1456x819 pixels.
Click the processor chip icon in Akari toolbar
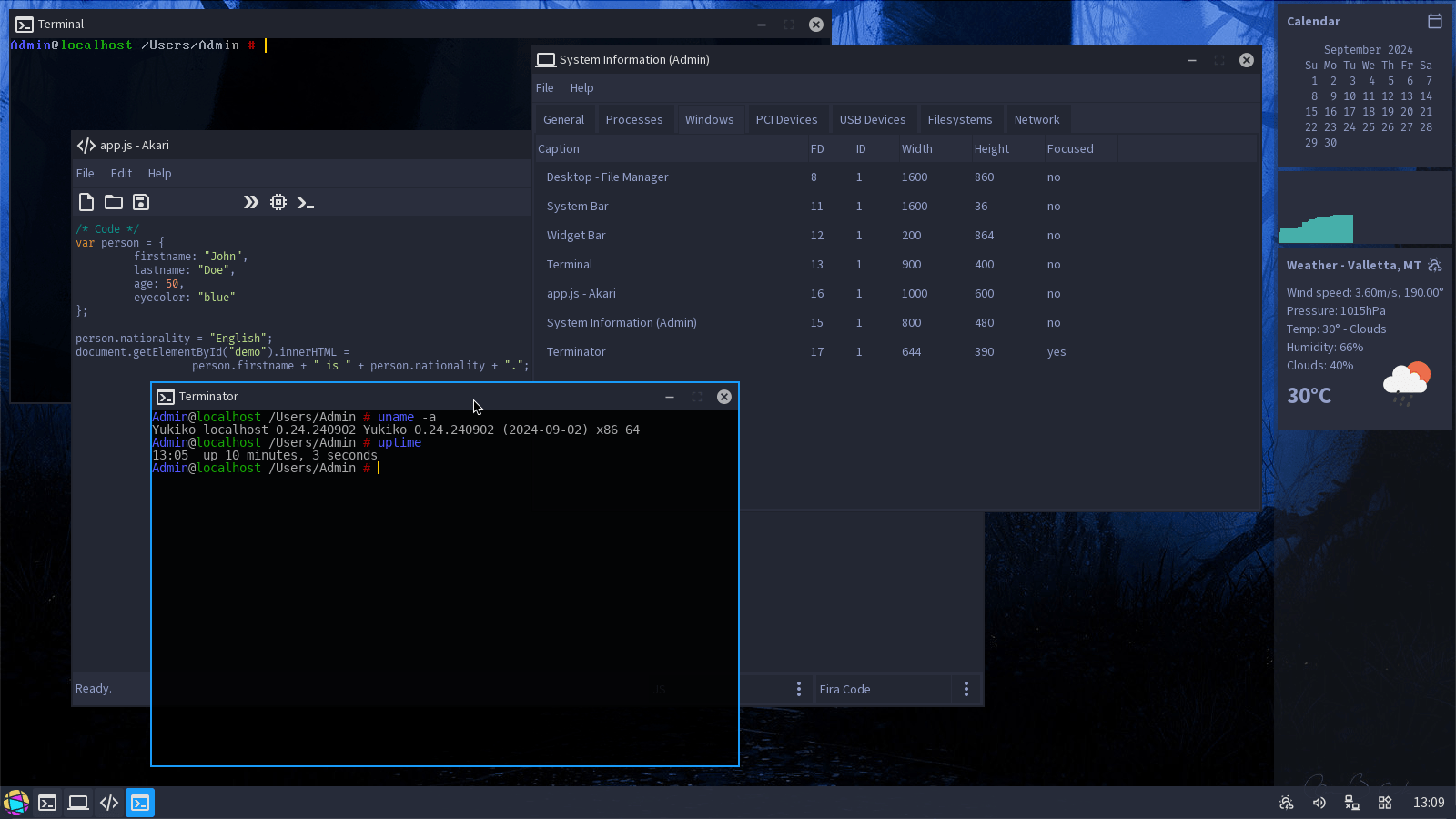[278, 202]
